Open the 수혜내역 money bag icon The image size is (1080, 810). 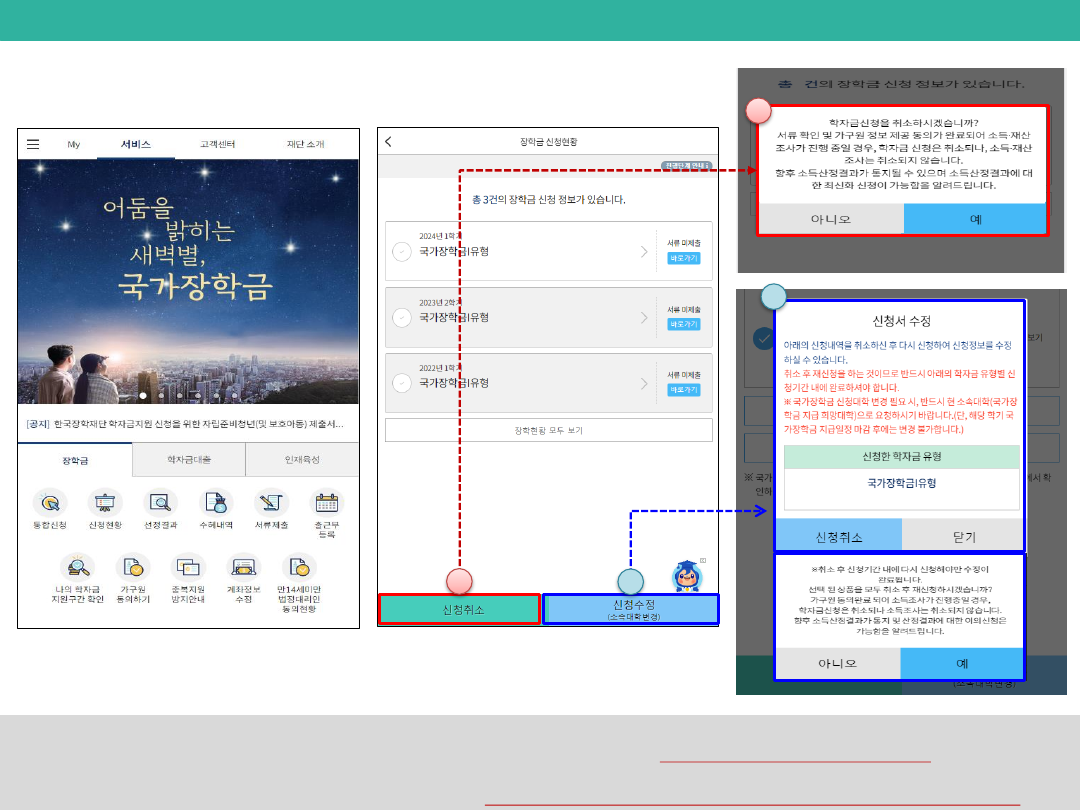coord(215,502)
